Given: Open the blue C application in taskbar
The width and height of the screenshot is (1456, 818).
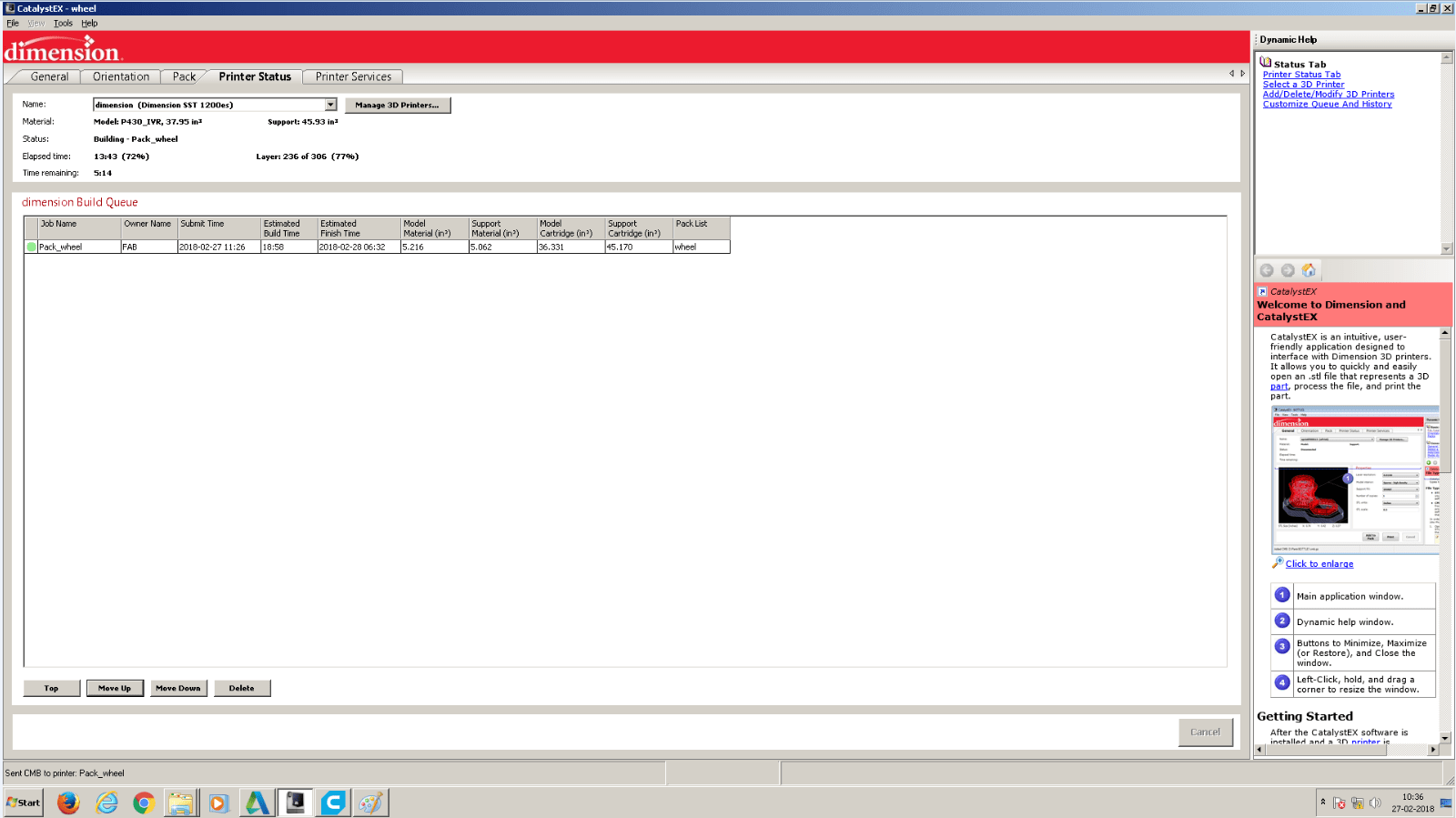Looking at the screenshot, I should coord(333,803).
